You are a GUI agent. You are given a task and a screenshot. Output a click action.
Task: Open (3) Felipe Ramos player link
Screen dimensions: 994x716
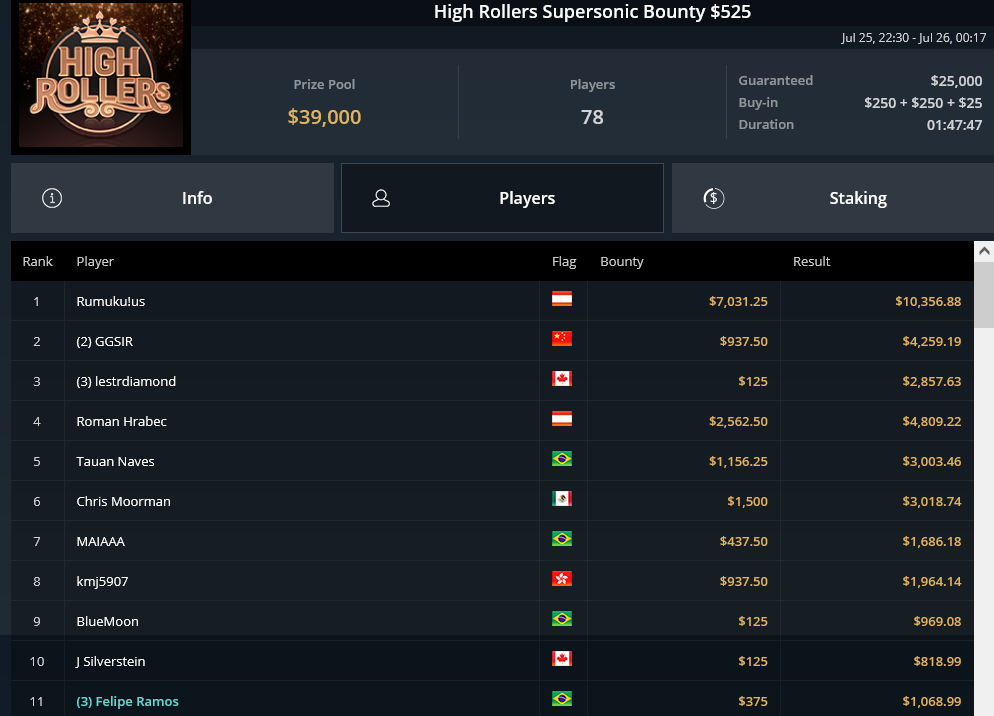127,701
